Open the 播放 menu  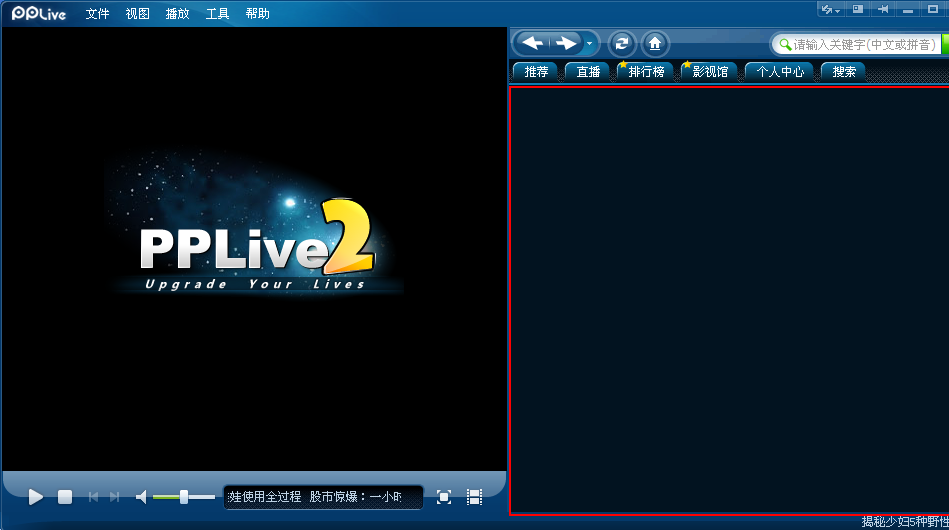[x=177, y=13]
